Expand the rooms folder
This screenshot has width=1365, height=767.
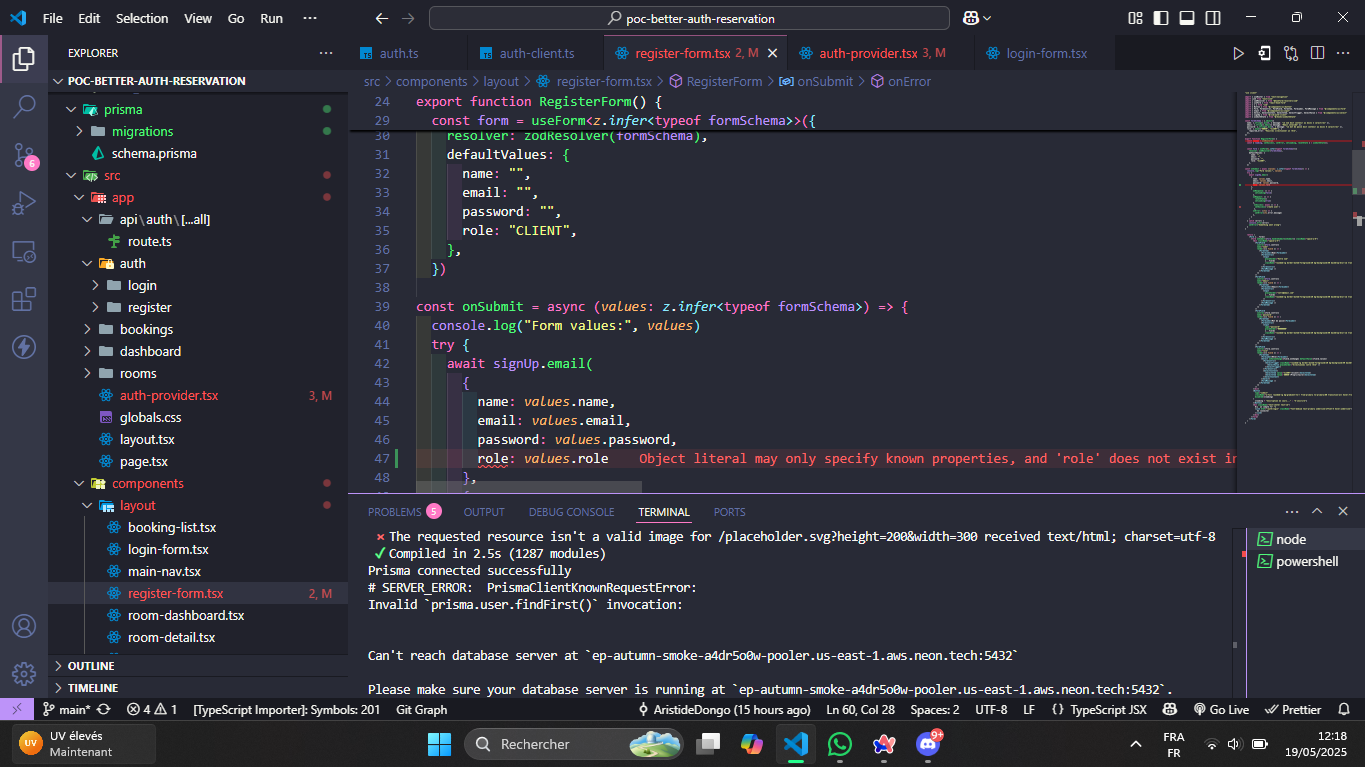pos(138,373)
